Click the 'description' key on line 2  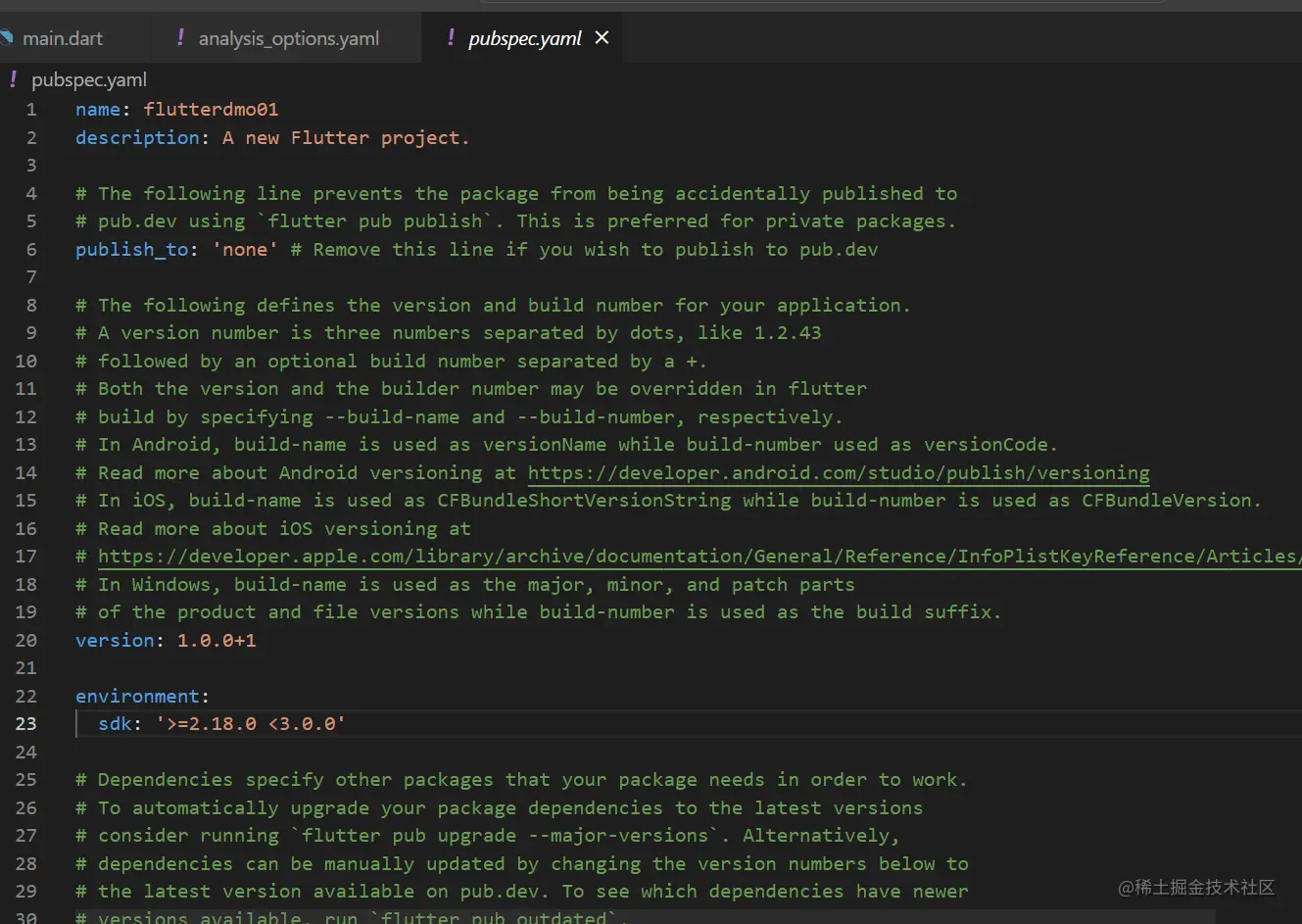tap(137, 138)
